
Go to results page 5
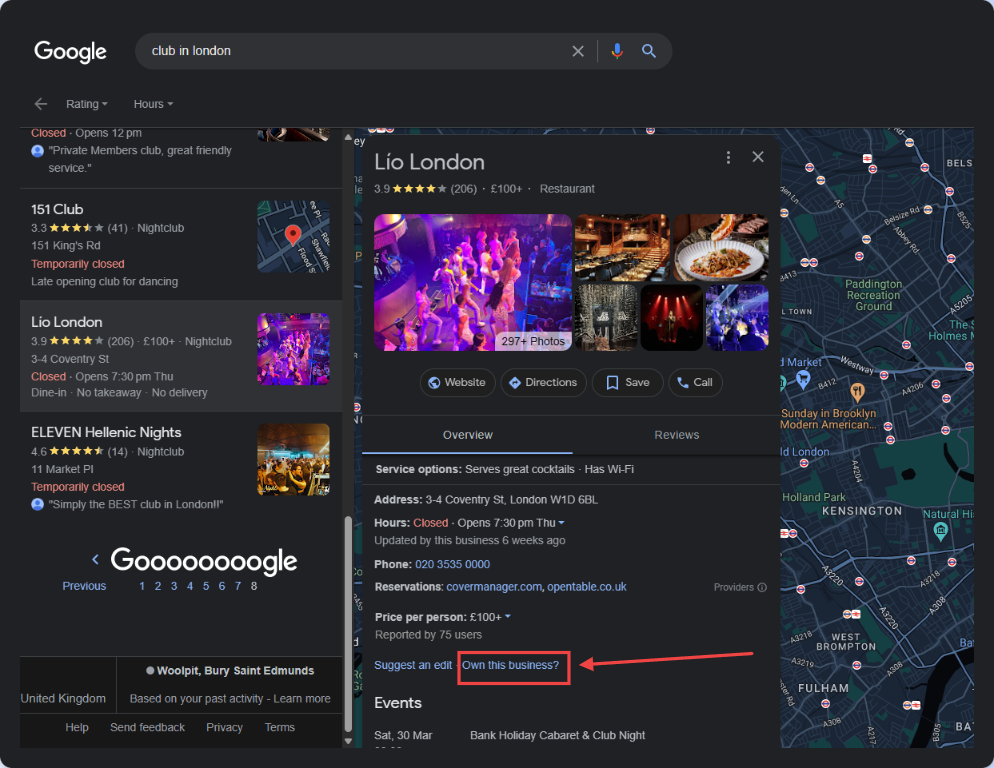[206, 586]
